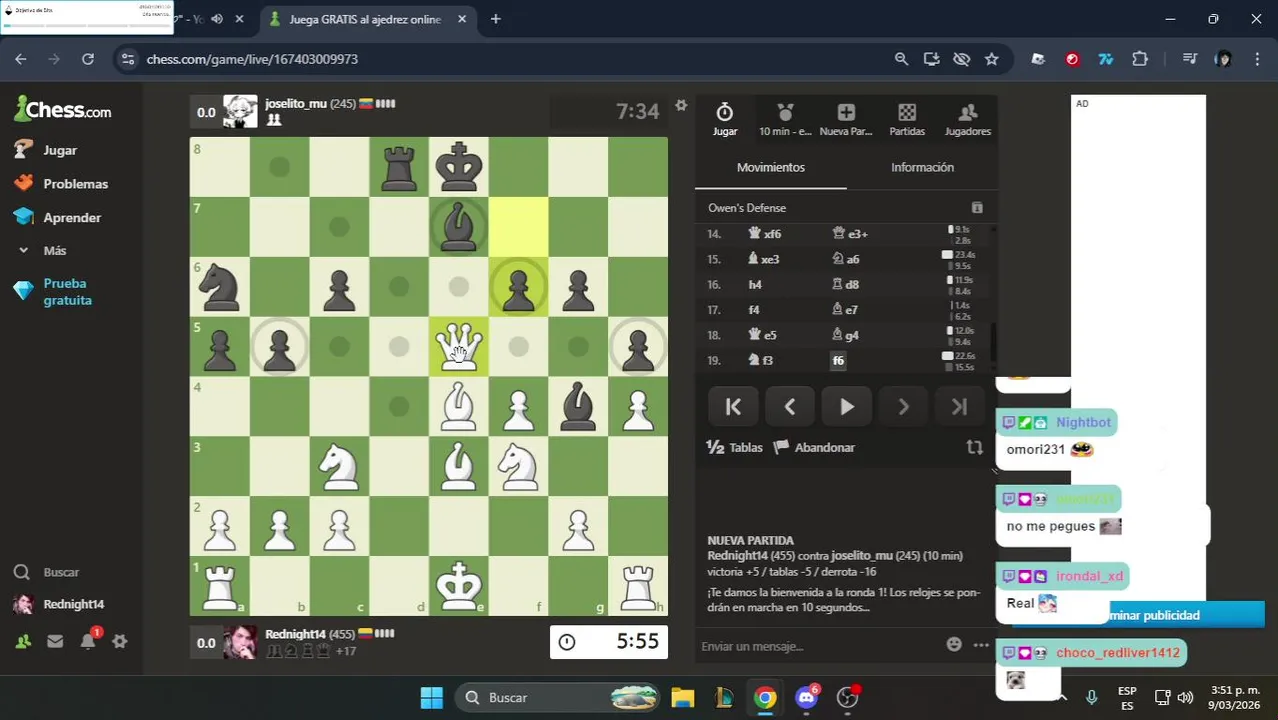Click the zoom magnifier in address bar
Screen dimensions: 1278x720
tap(901, 59)
